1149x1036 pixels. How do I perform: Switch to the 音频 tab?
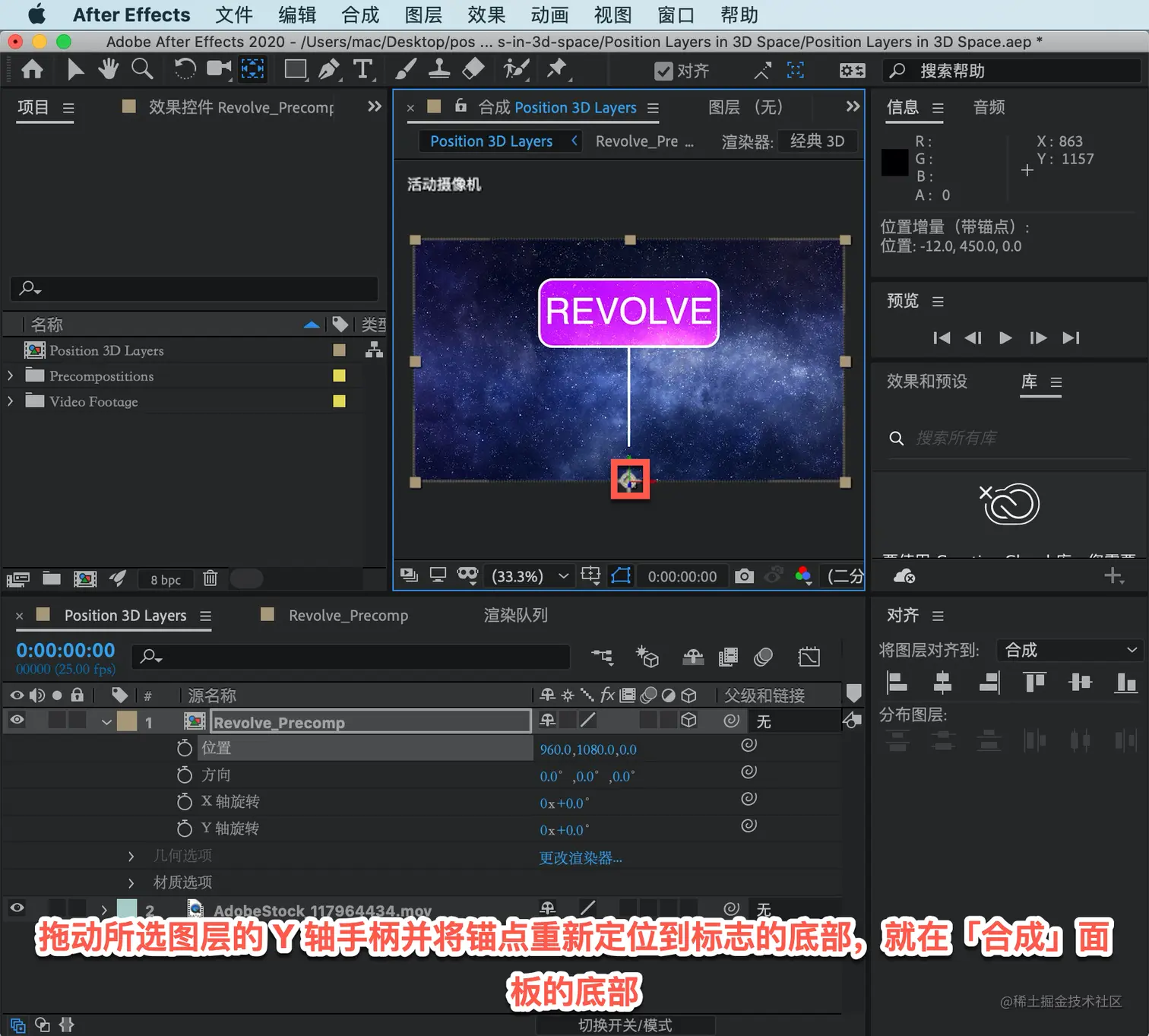(989, 107)
